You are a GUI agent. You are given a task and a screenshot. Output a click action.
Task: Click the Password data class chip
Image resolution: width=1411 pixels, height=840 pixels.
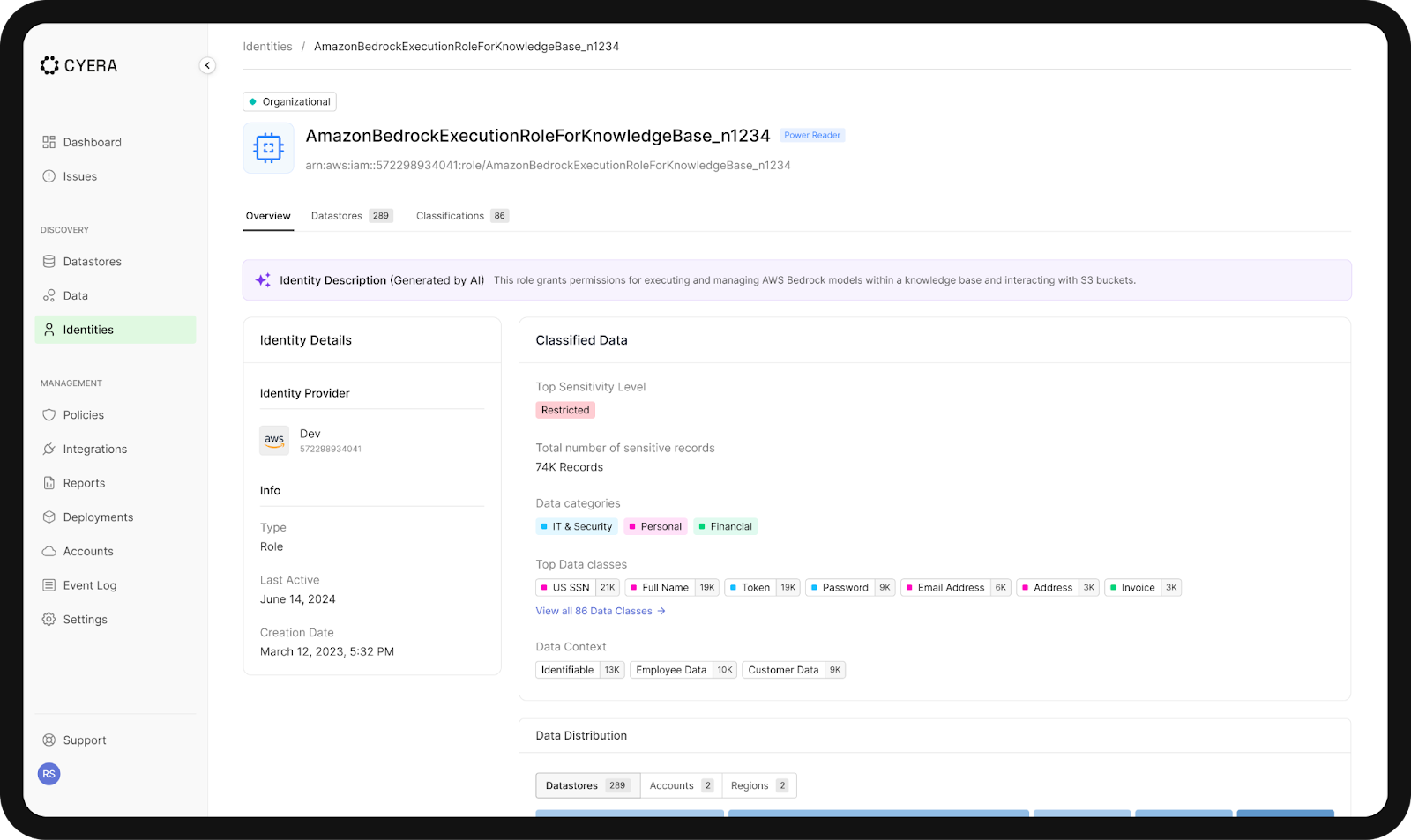click(x=851, y=587)
